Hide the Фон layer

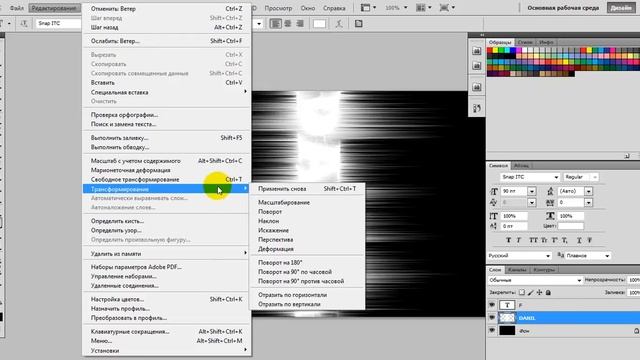[492, 330]
